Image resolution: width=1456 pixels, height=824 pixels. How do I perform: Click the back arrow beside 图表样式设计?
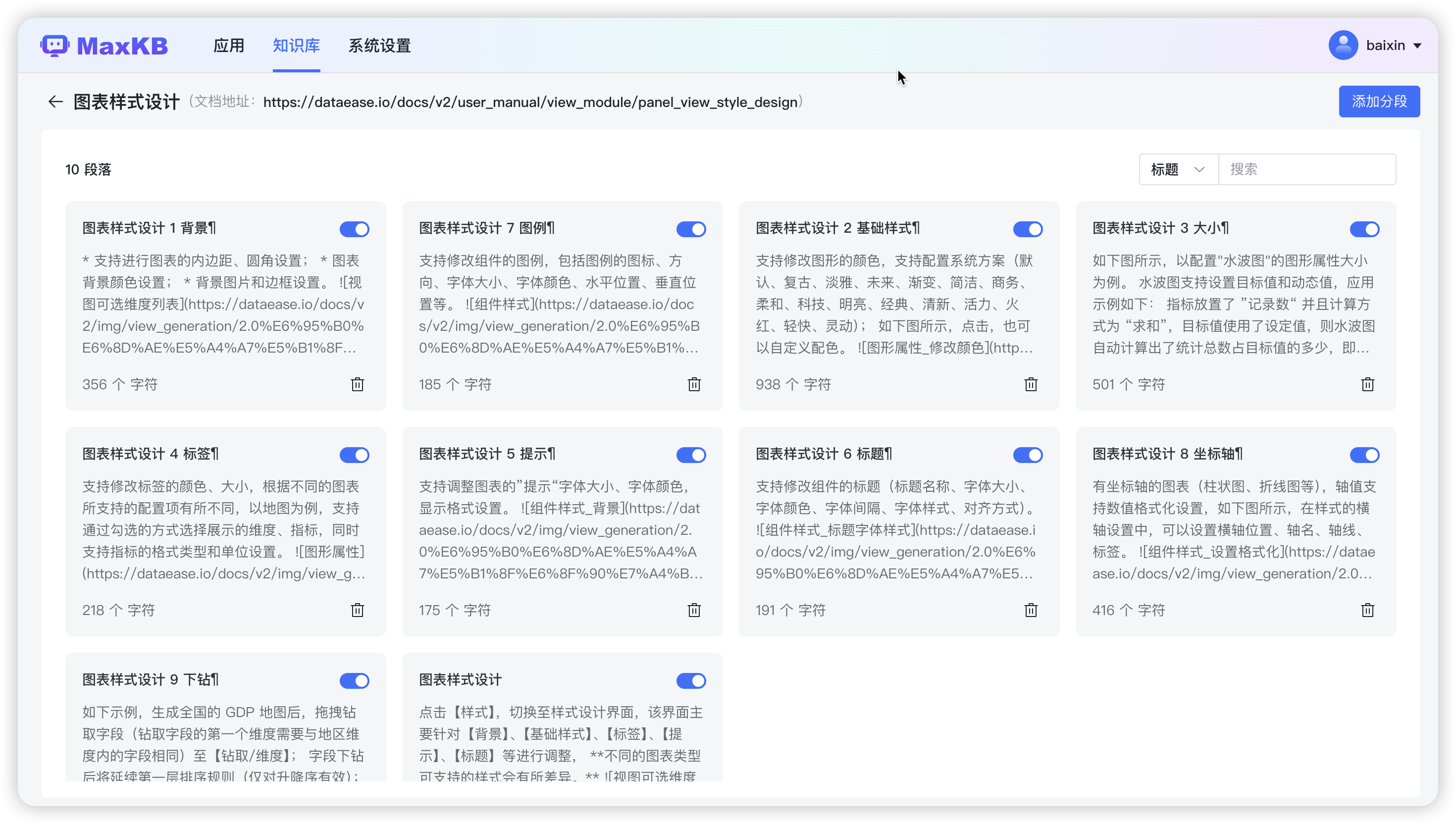click(55, 102)
